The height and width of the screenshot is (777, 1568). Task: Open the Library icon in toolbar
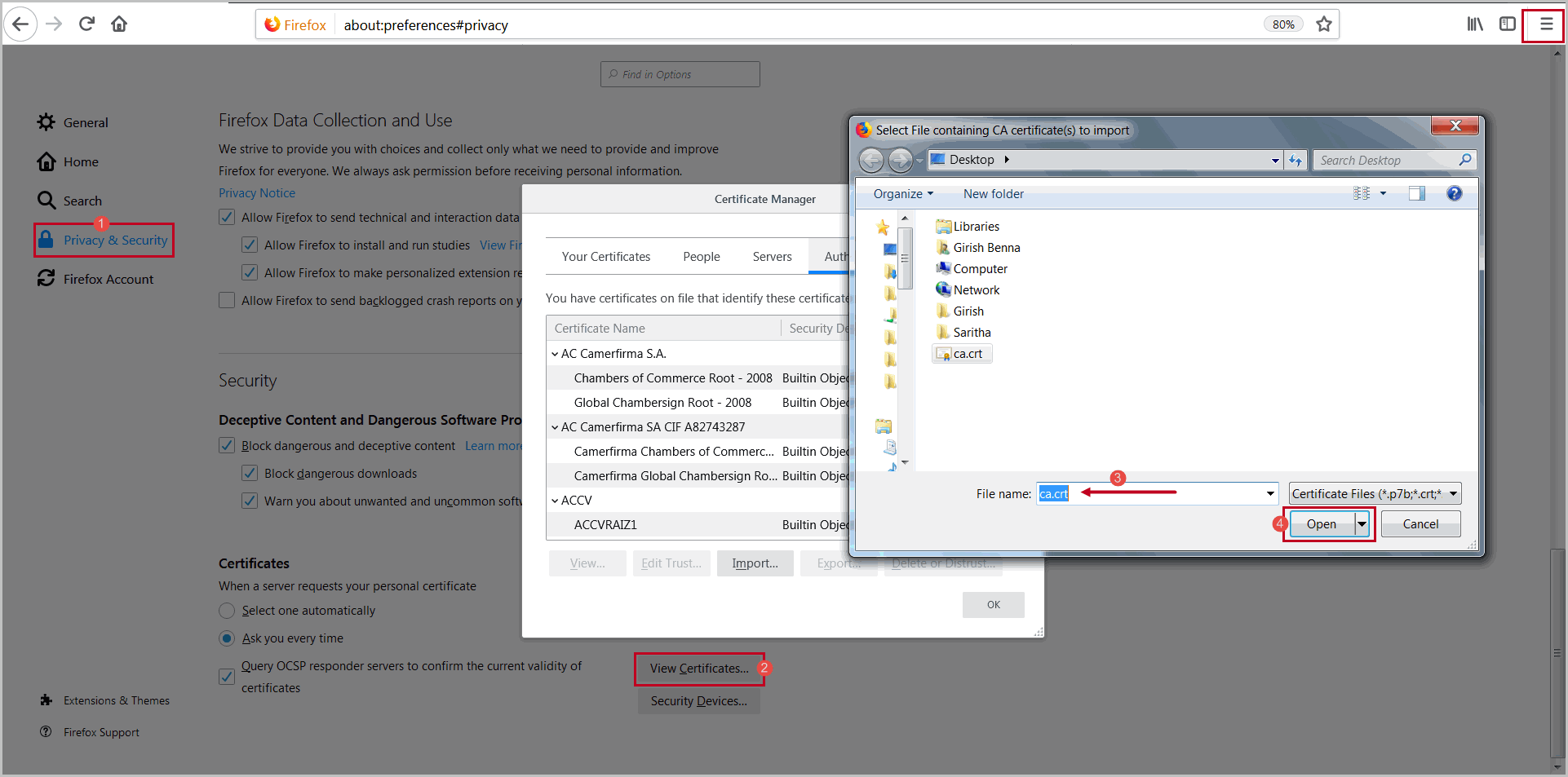pyautogui.click(x=1475, y=24)
